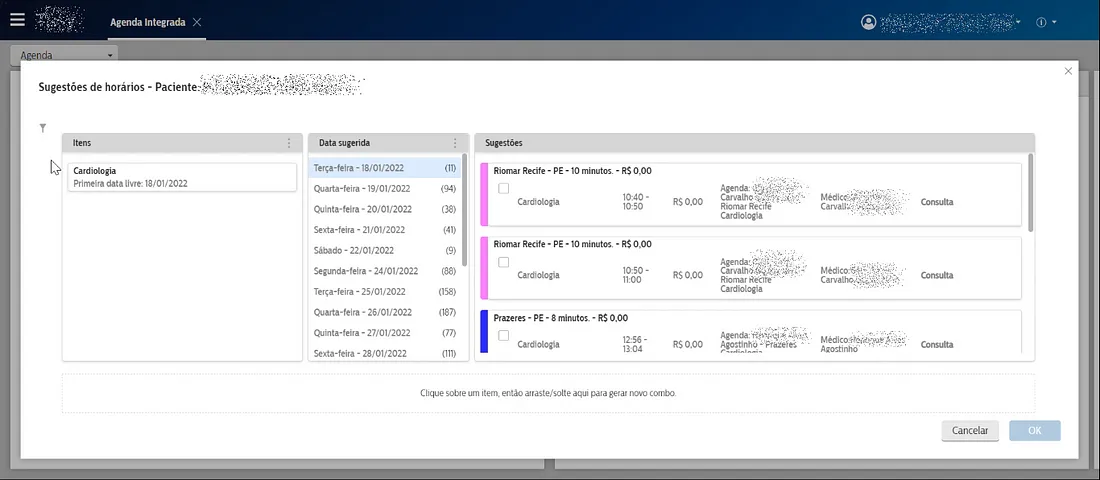
Task: Switch to the Agenda Integrada tab
Action: tap(146, 22)
